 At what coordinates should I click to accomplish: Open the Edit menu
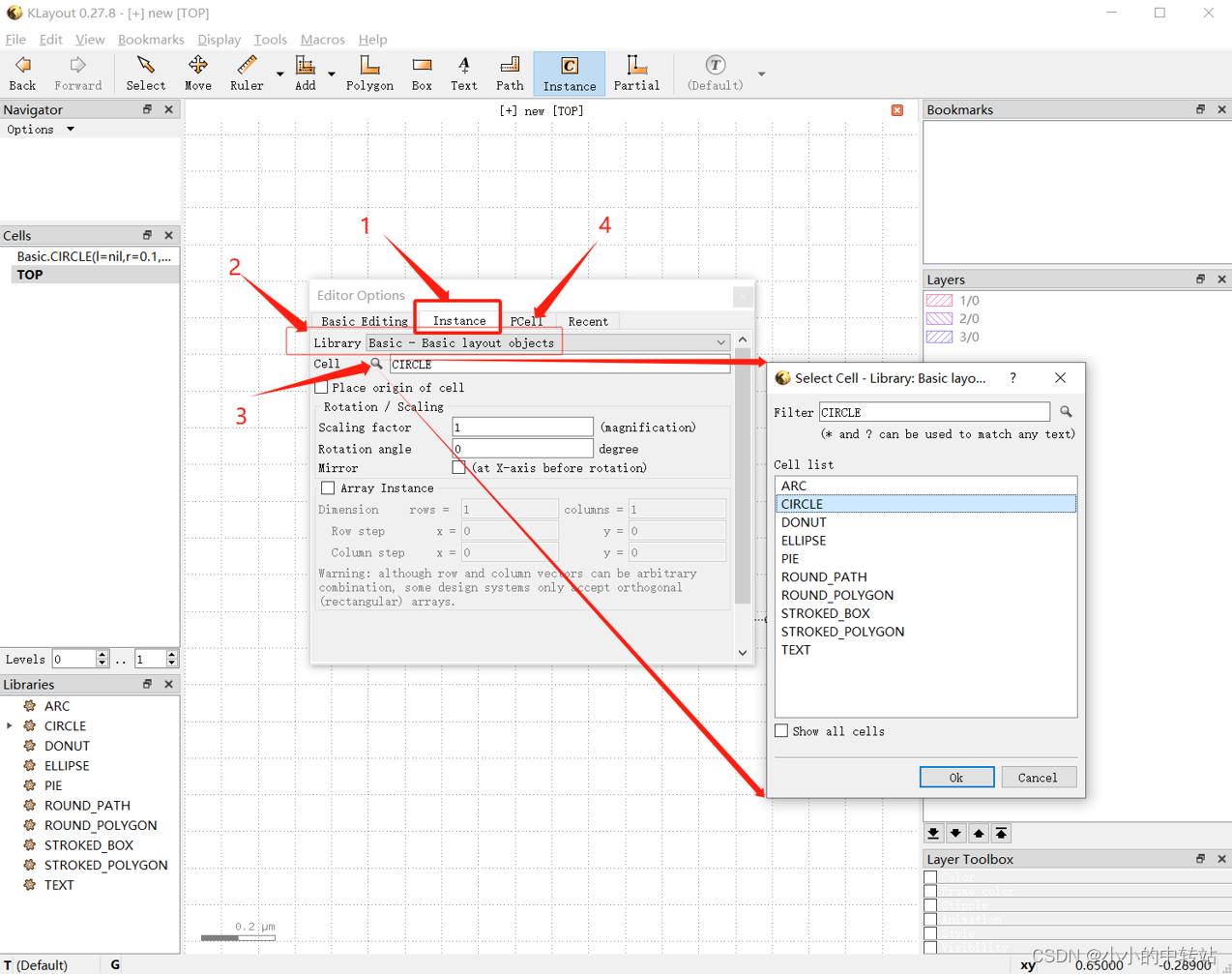point(50,40)
